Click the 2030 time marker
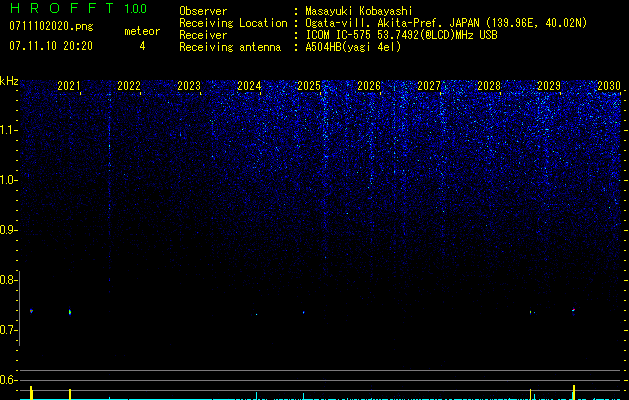 (x=609, y=86)
